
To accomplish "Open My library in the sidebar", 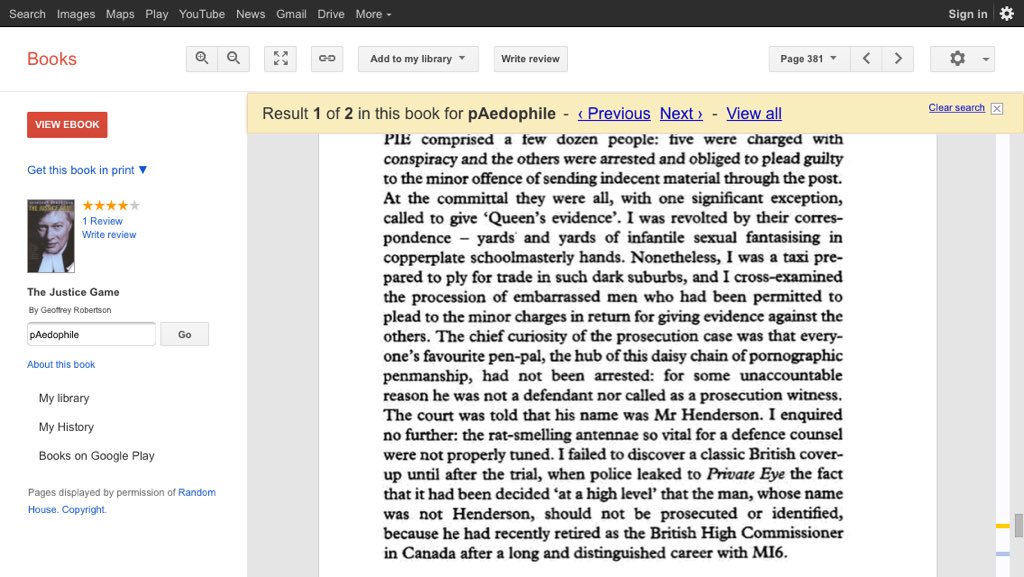I will tap(64, 398).
